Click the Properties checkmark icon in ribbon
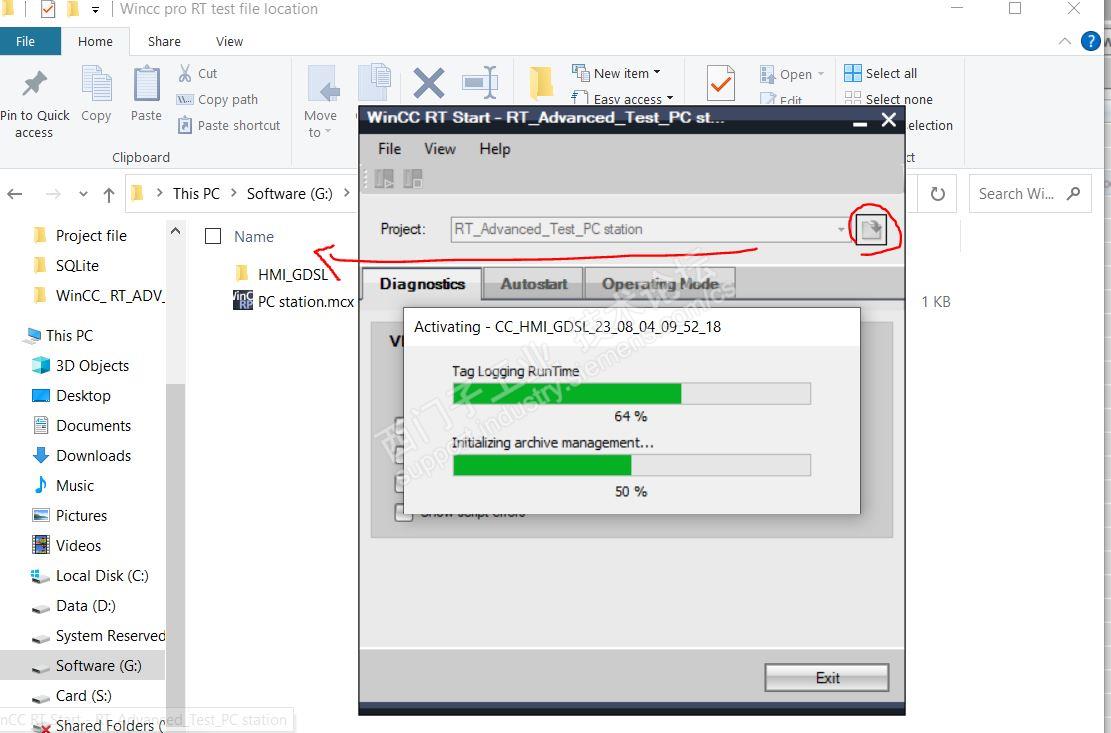 721,84
